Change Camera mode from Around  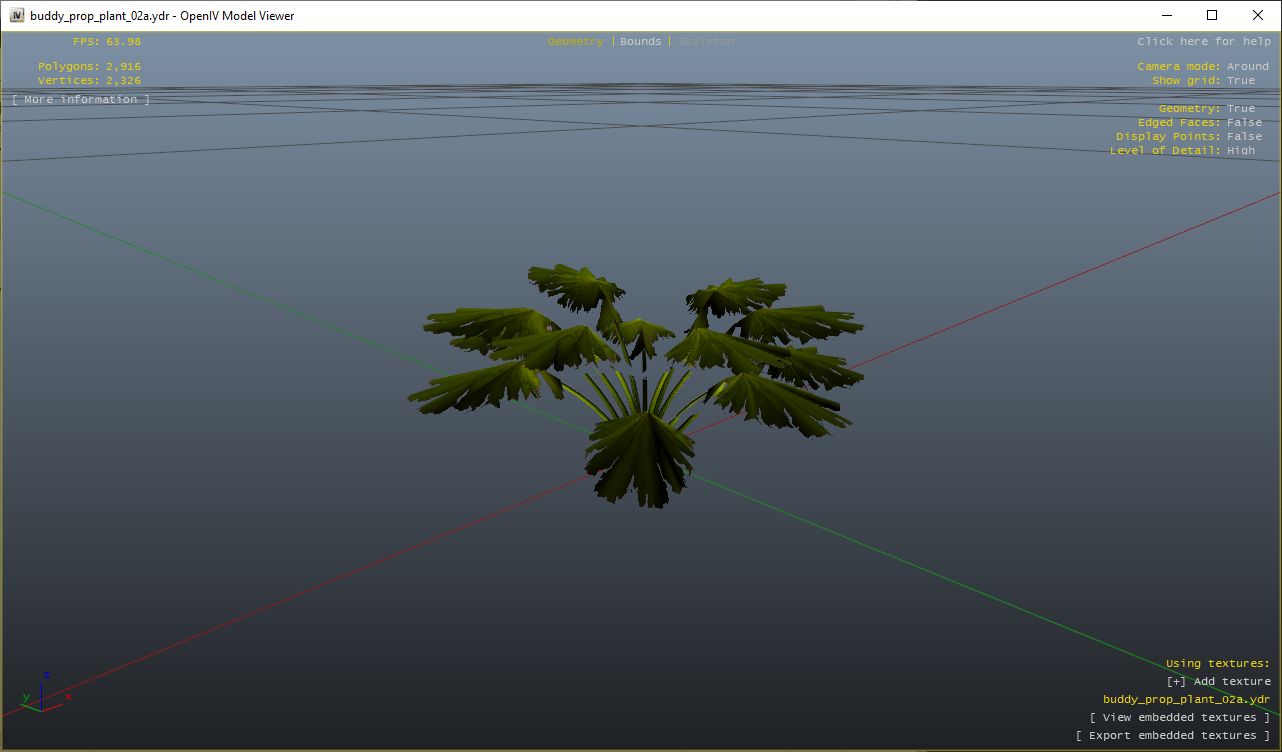[1247, 67]
